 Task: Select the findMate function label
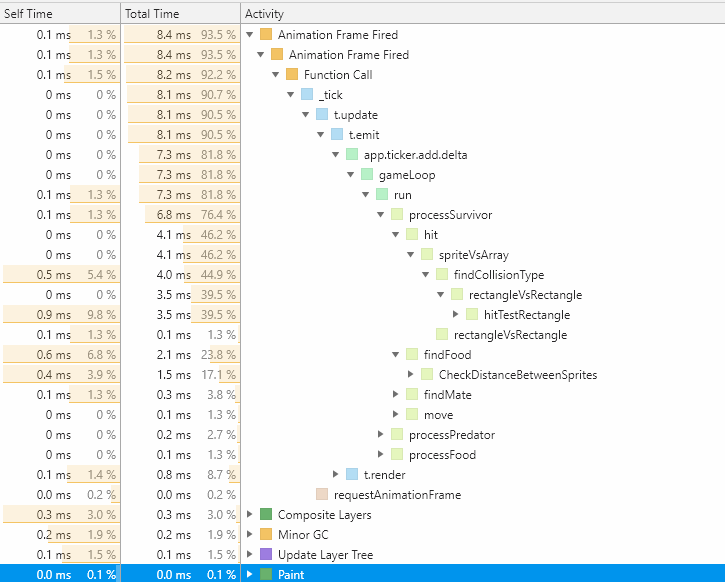point(447,395)
